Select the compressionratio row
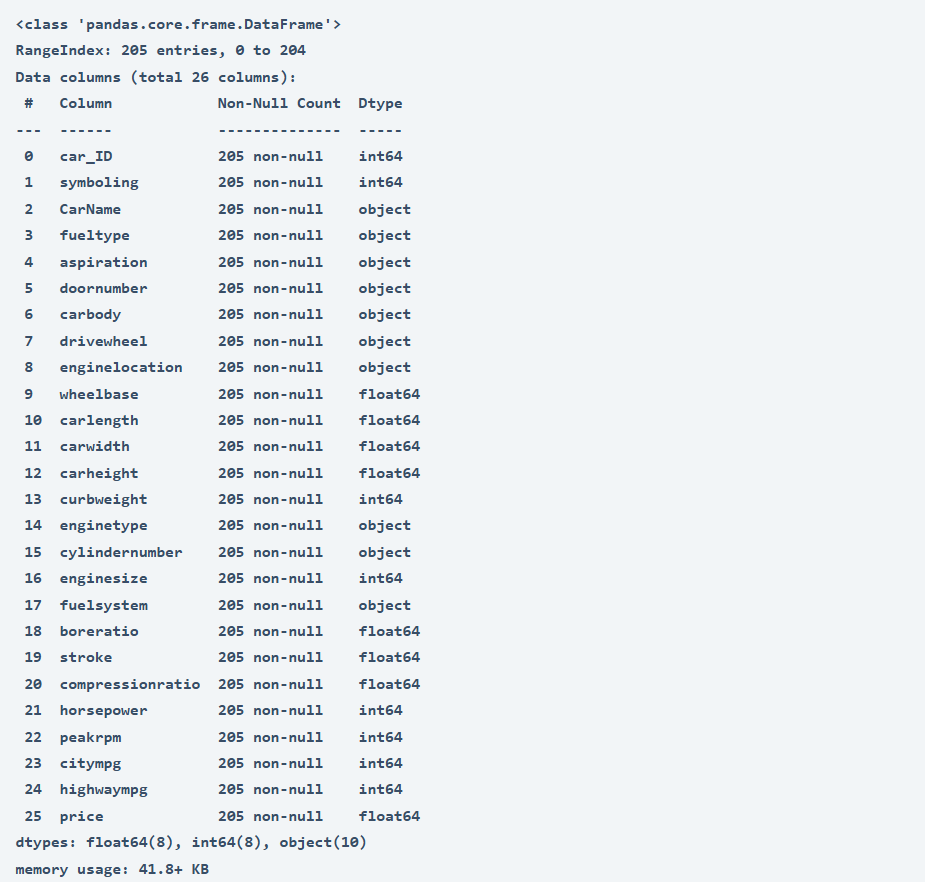This screenshot has height=882, width=925. [x=130, y=684]
